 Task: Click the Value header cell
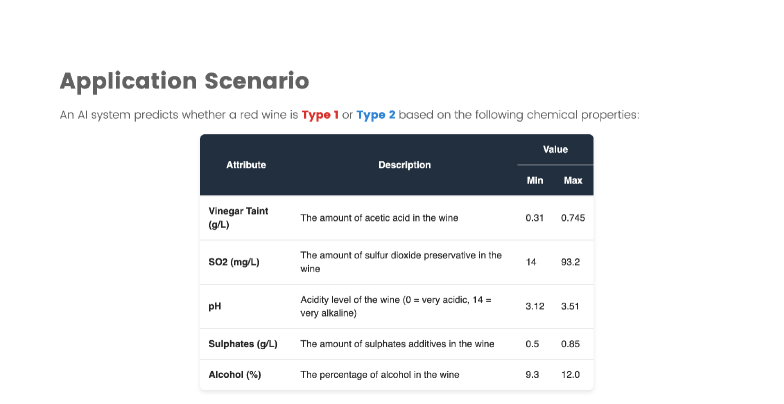click(555, 150)
